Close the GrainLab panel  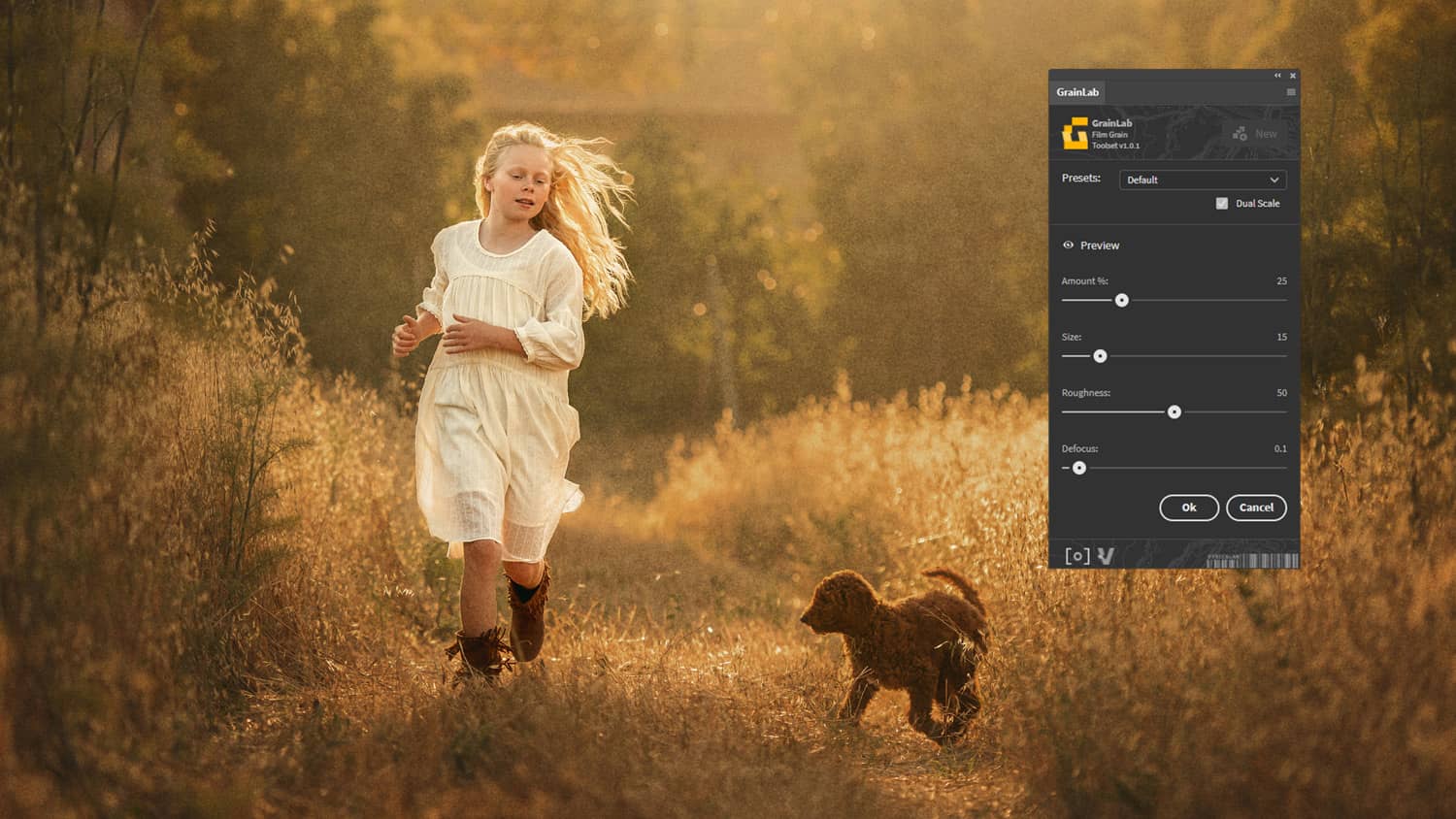[1292, 76]
